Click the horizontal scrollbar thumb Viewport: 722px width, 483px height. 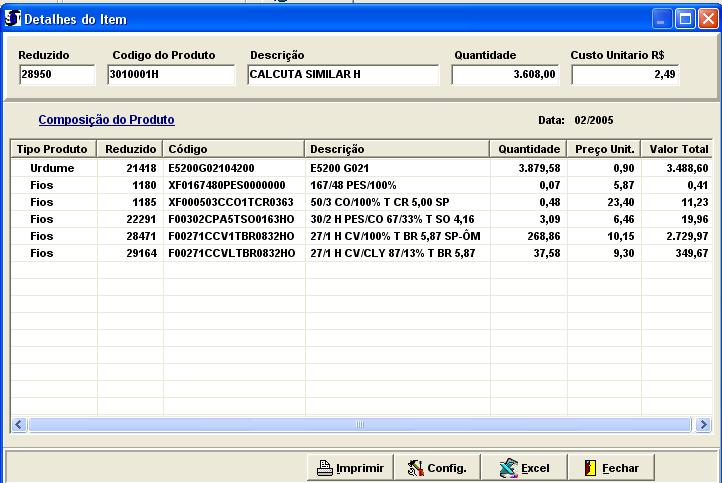(x=360, y=425)
